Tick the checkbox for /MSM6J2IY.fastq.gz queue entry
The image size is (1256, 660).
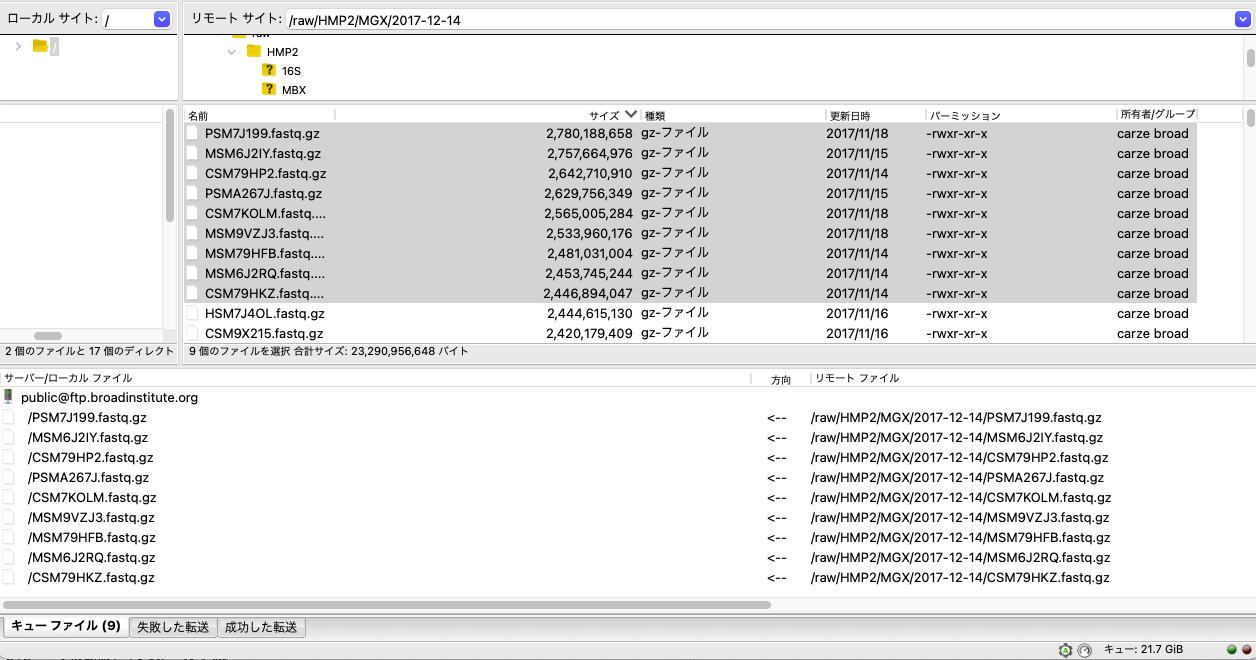(8, 436)
